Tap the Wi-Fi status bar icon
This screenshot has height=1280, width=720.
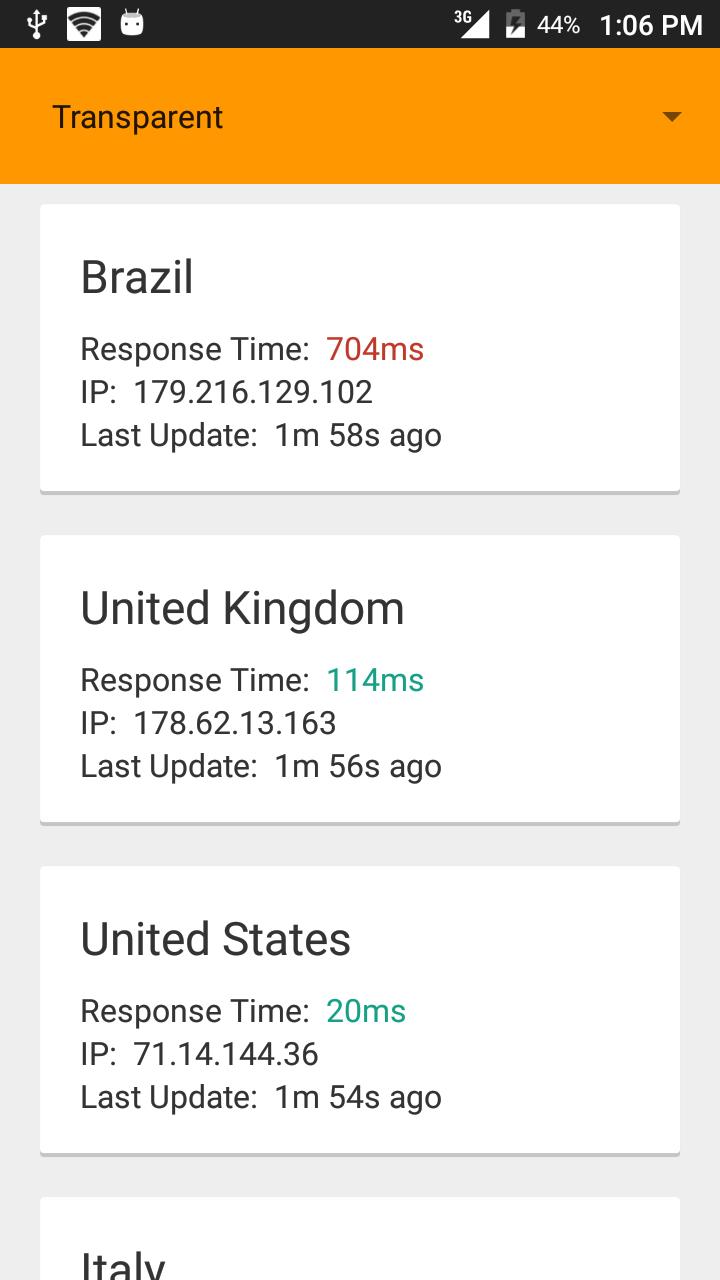coord(84,23)
